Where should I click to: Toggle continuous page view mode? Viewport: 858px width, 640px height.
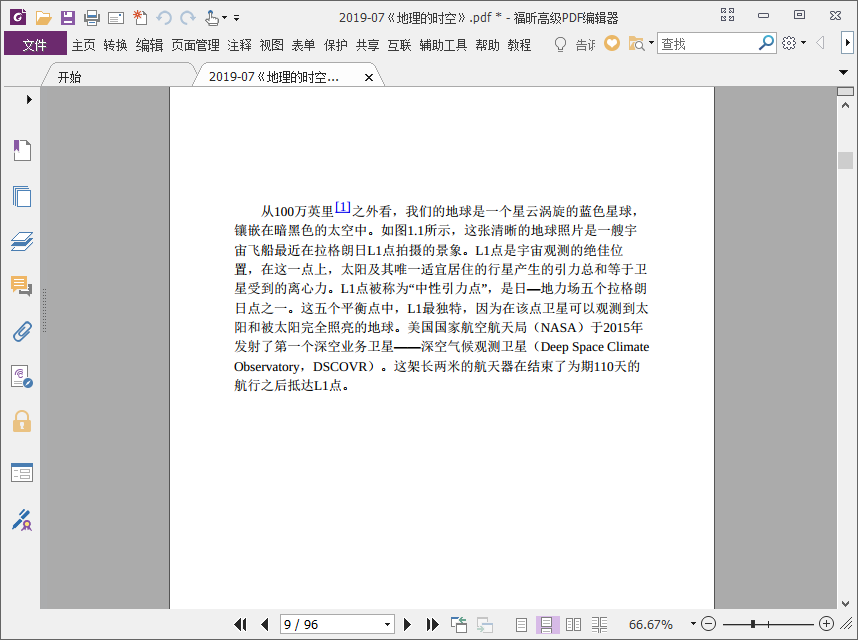(x=547, y=624)
